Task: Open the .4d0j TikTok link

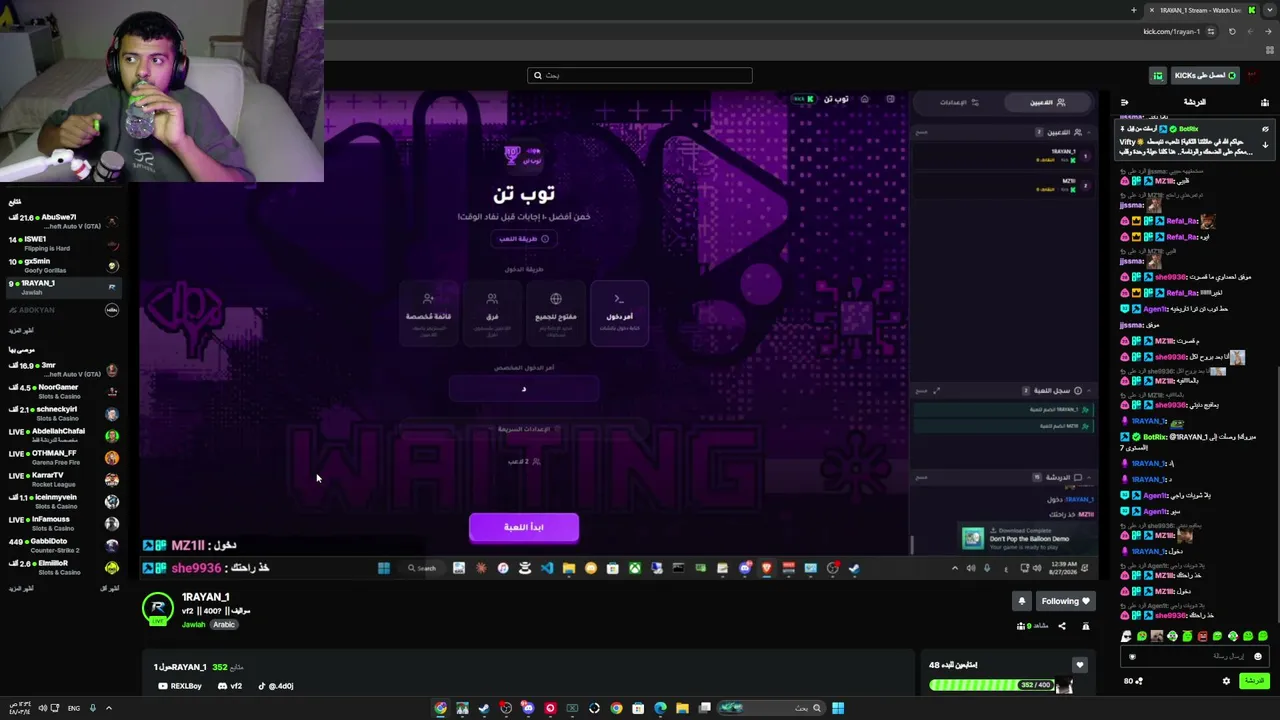Action: [275, 686]
